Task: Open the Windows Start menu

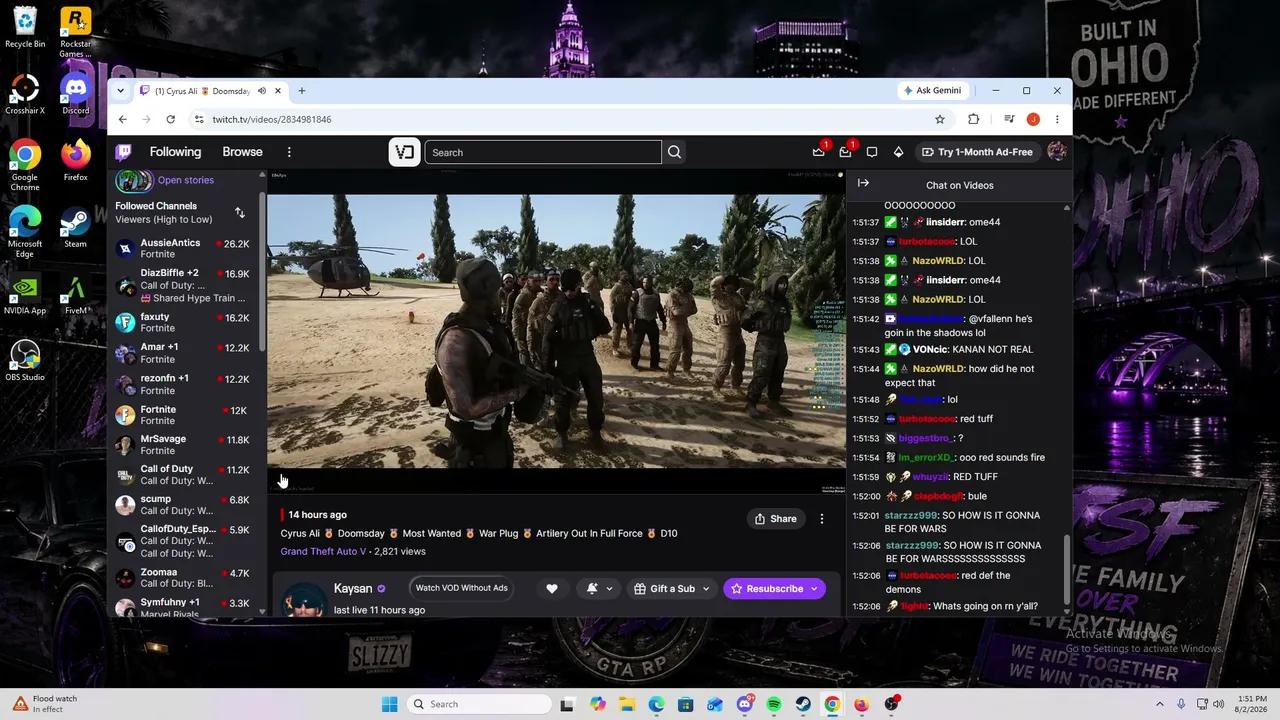Action: click(390, 704)
